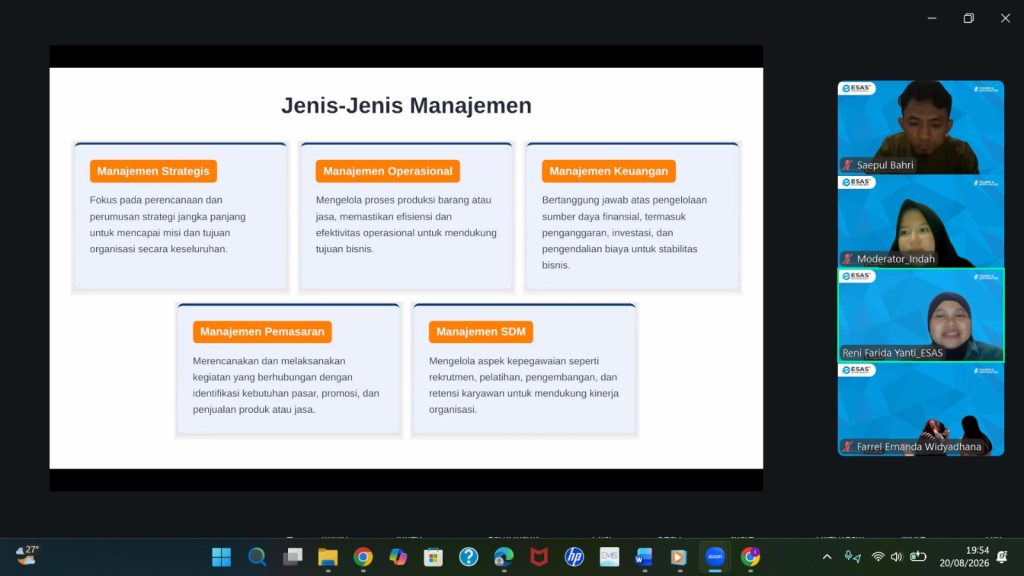This screenshot has width=1024, height=576.
Task: Click the muted mic icon beside Saepul Bahri
Action: click(848, 165)
